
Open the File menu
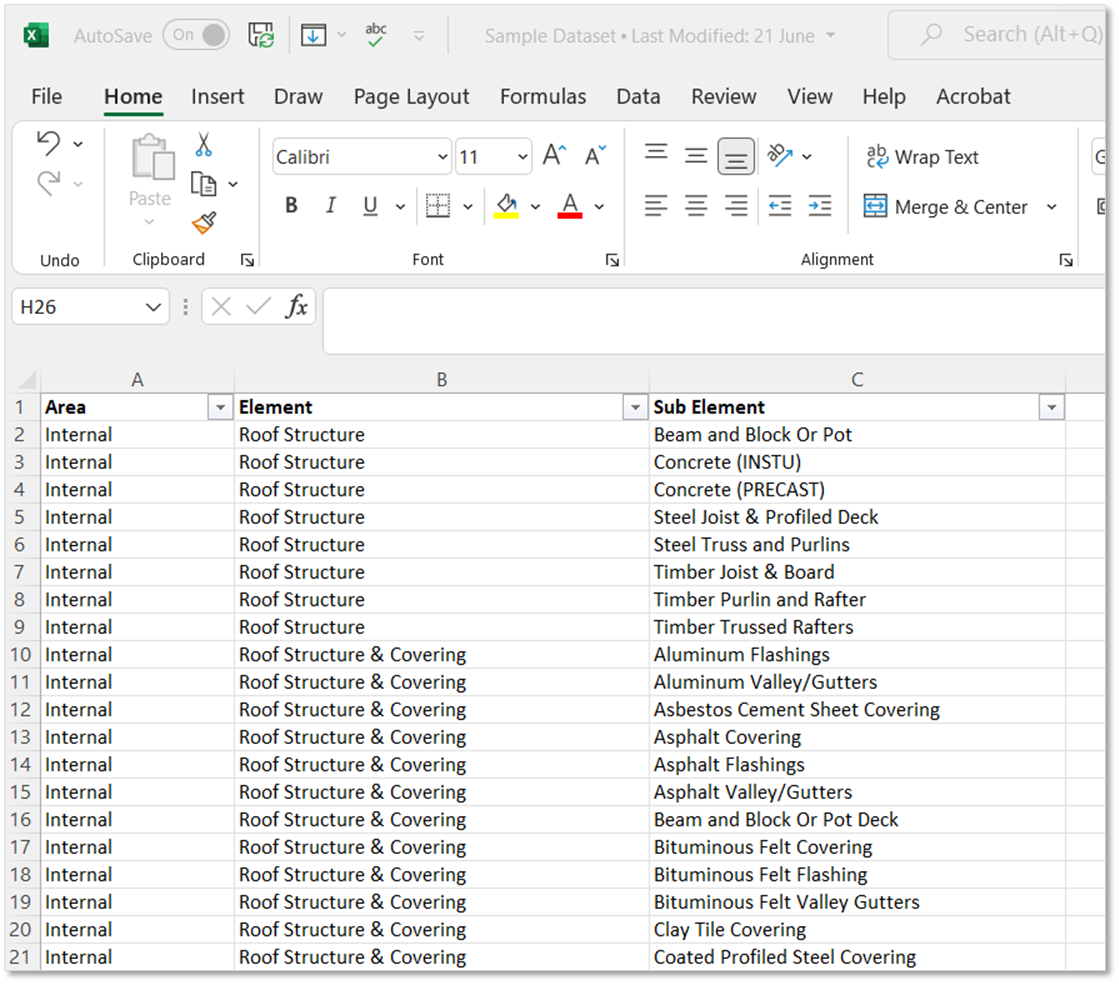(46, 96)
